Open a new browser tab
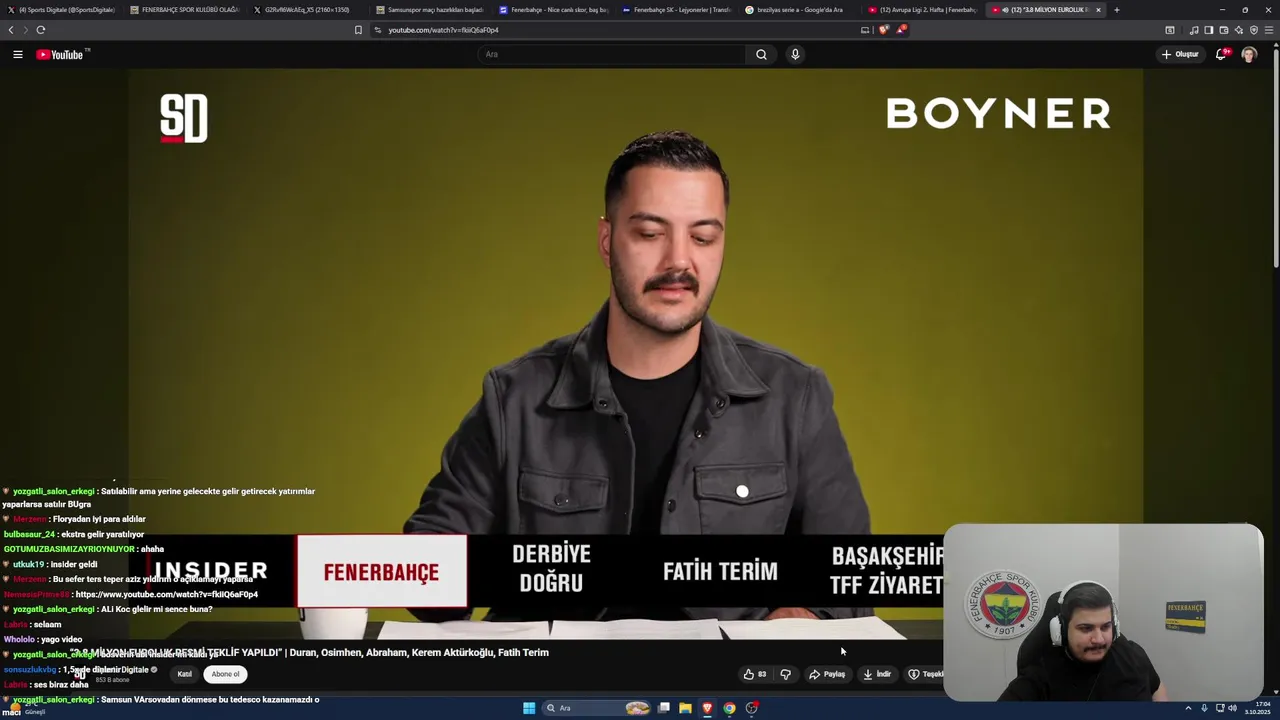 tap(1117, 10)
